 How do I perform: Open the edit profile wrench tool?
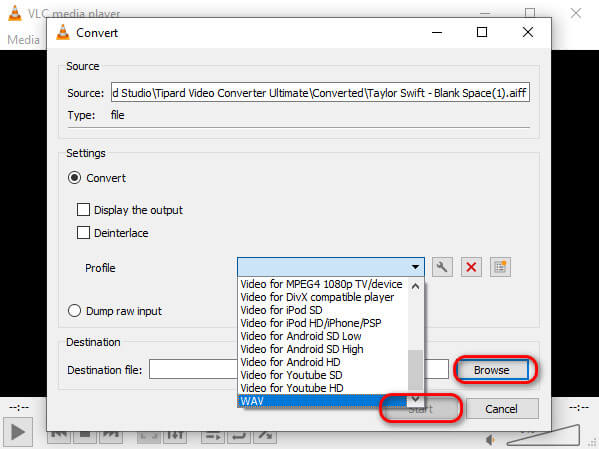click(442, 267)
